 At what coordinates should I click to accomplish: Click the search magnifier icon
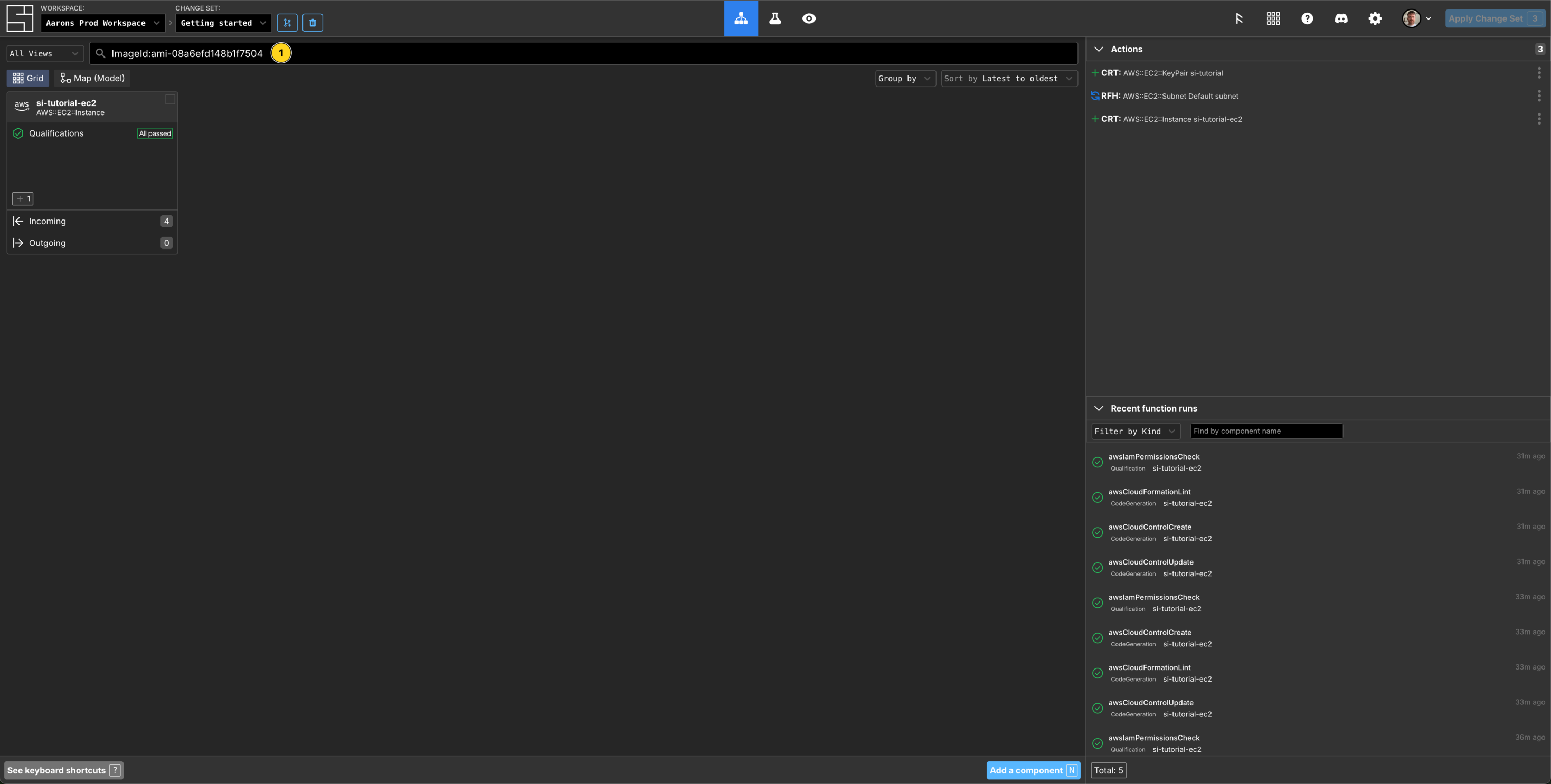[100, 53]
